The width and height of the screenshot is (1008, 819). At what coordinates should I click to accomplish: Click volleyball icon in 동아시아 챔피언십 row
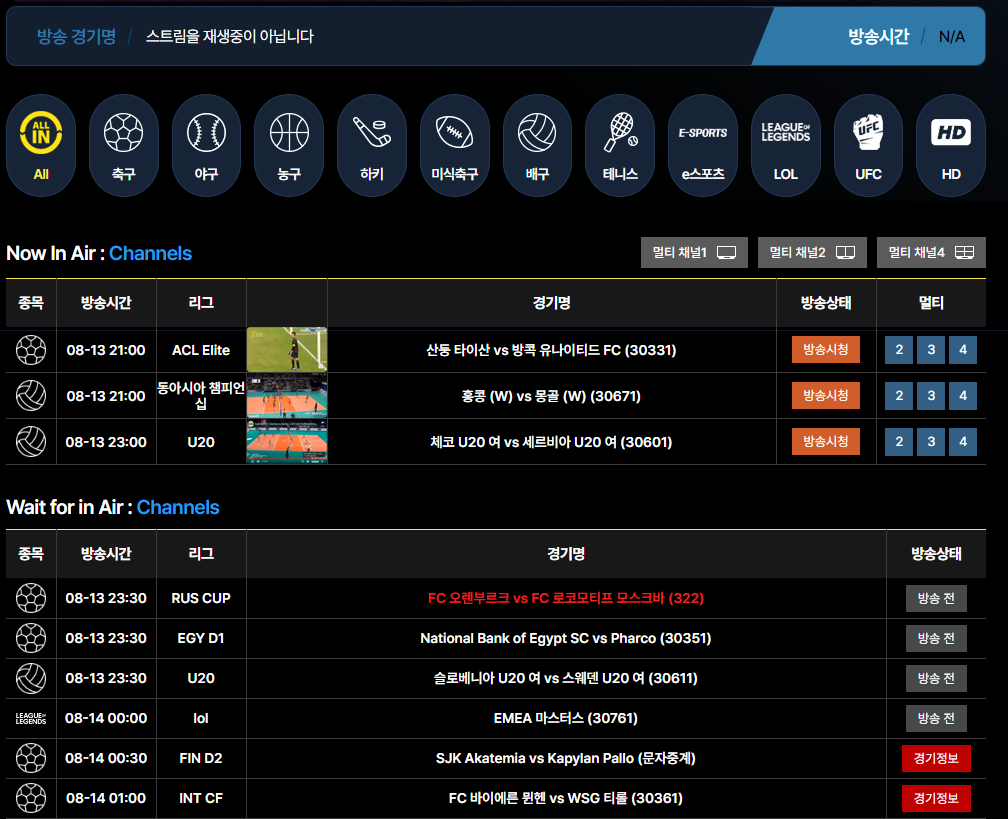pyautogui.click(x=31, y=396)
